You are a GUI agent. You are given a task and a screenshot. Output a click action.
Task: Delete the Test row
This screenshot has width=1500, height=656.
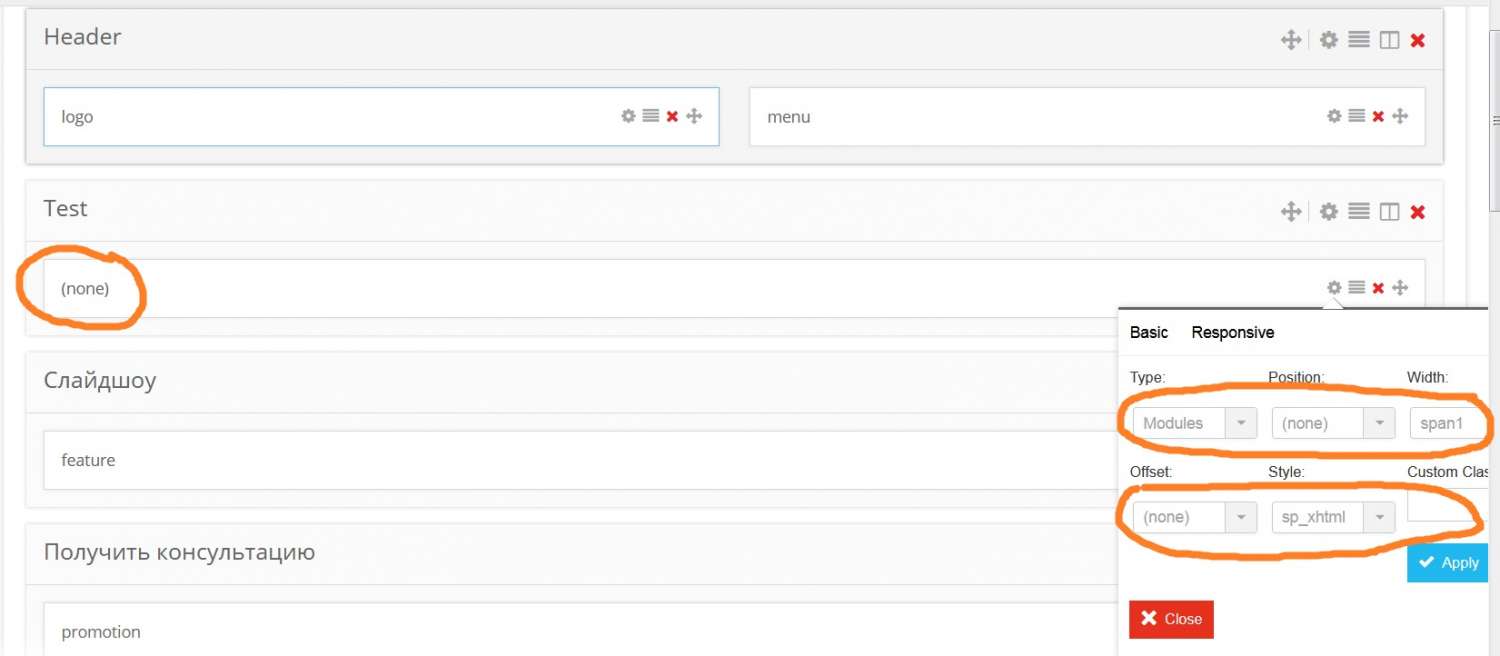click(1417, 212)
